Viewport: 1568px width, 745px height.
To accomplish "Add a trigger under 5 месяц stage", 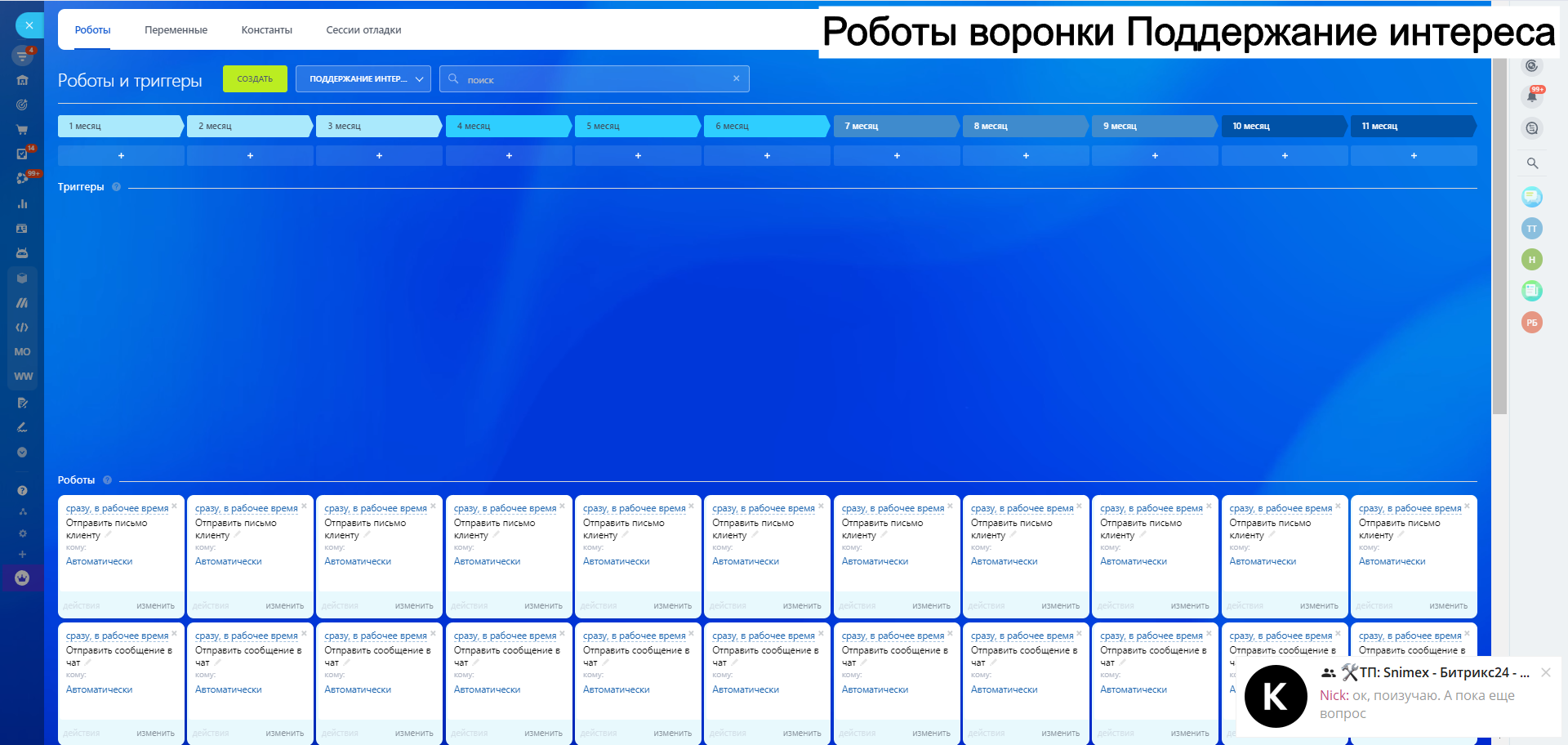I will tap(638, 155).
